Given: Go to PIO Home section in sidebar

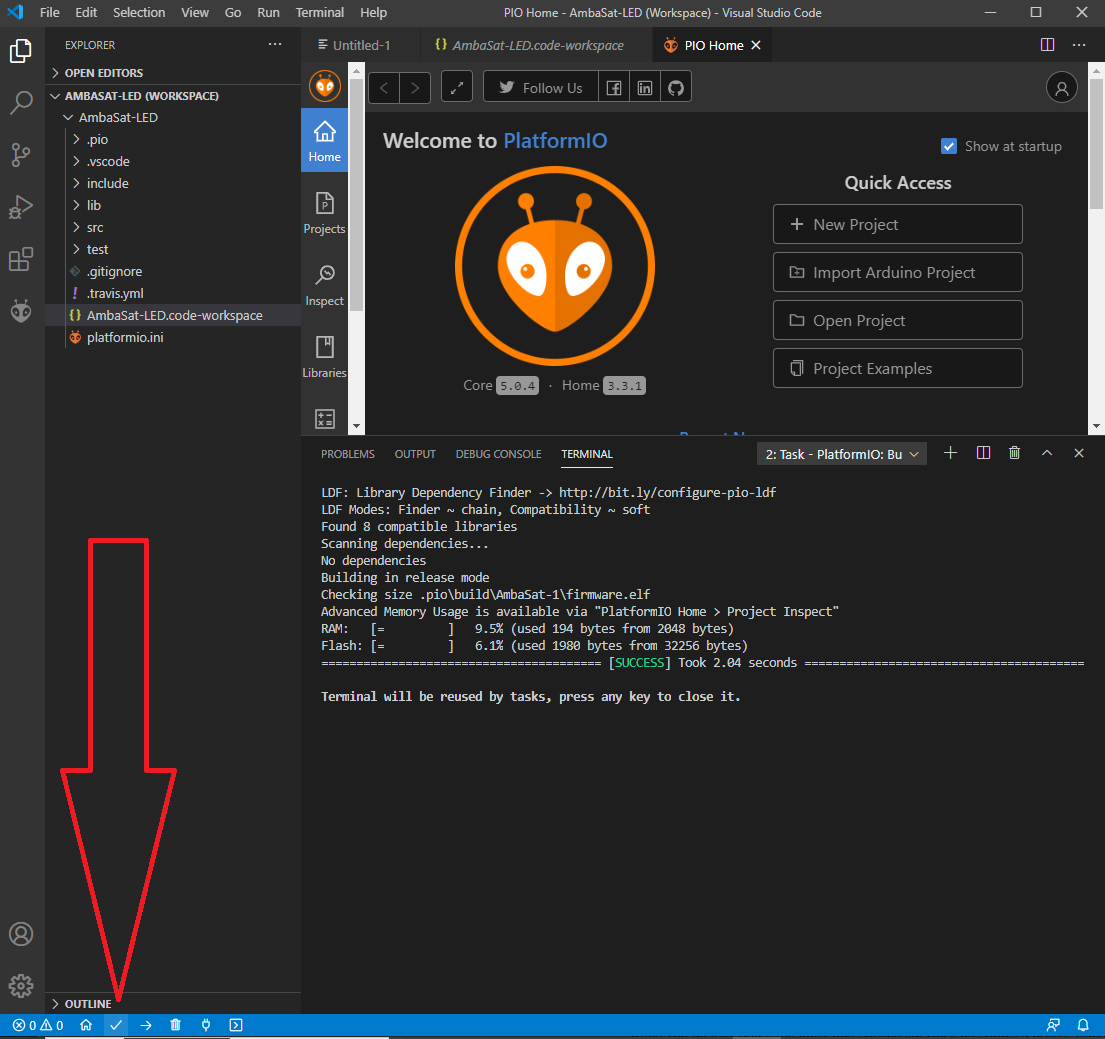Looking at the screenshot, I should tap(324, 140).
